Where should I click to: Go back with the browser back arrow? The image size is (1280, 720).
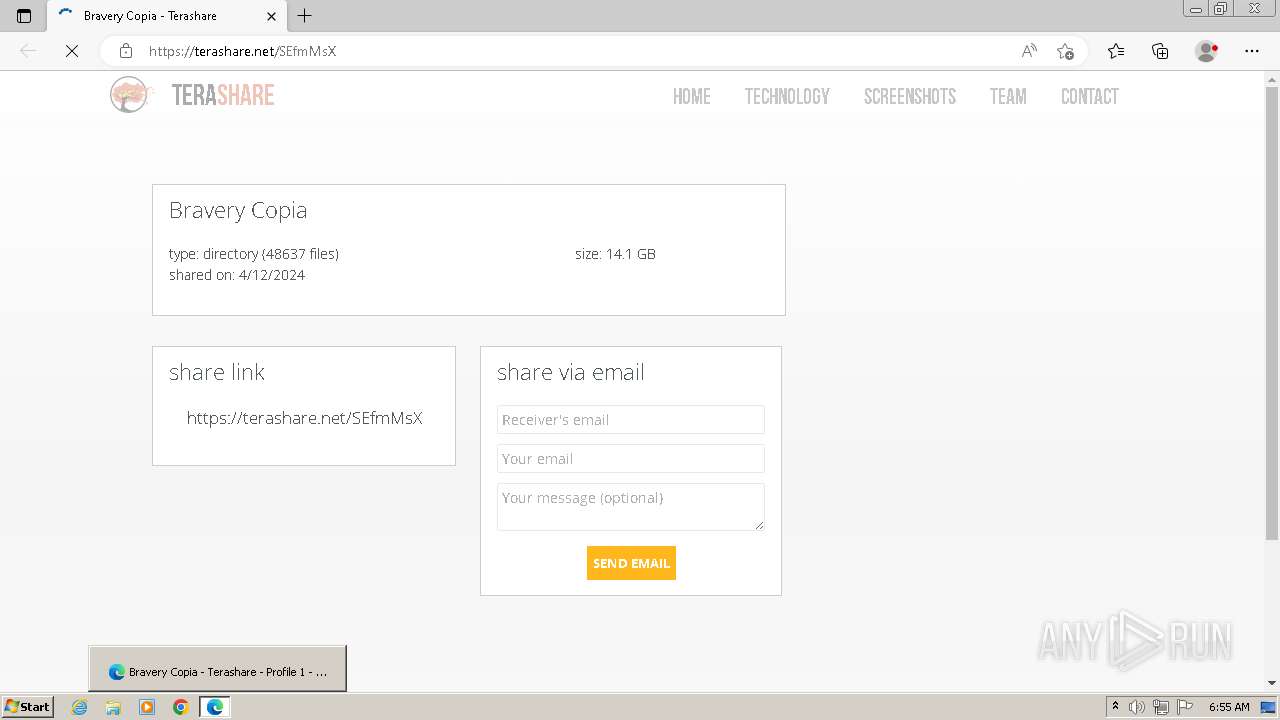point(28,51)
